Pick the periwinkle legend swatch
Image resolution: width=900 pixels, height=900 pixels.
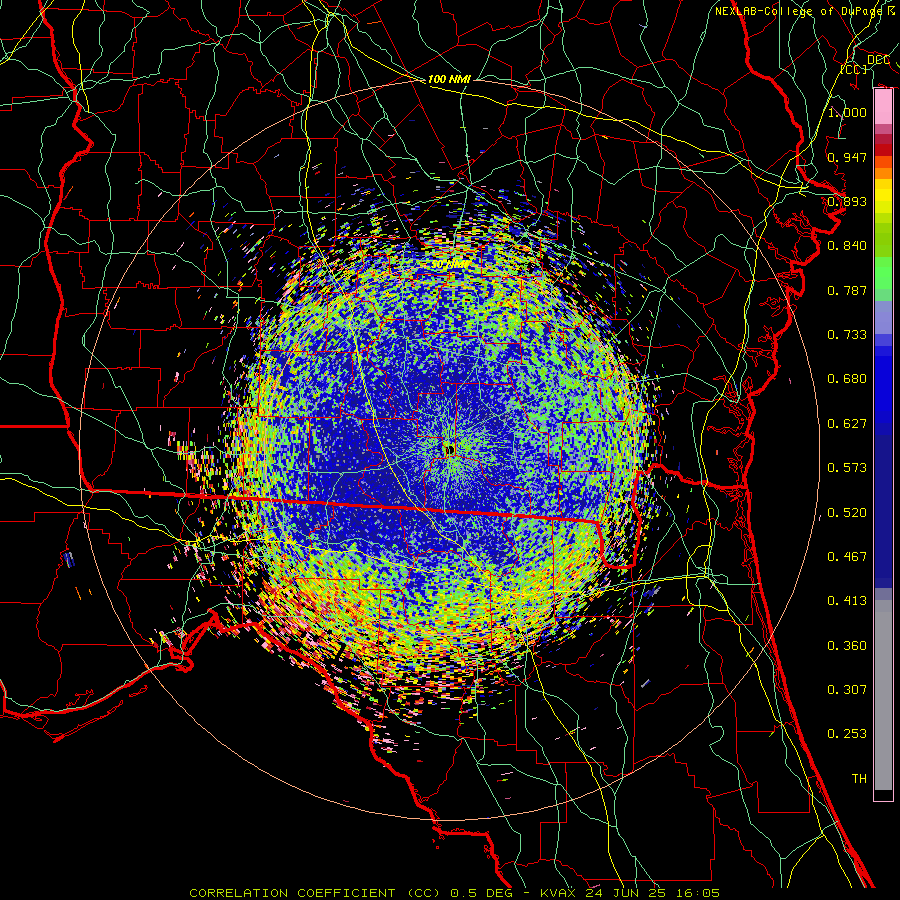pyautogui.click(x=883, y=318)
